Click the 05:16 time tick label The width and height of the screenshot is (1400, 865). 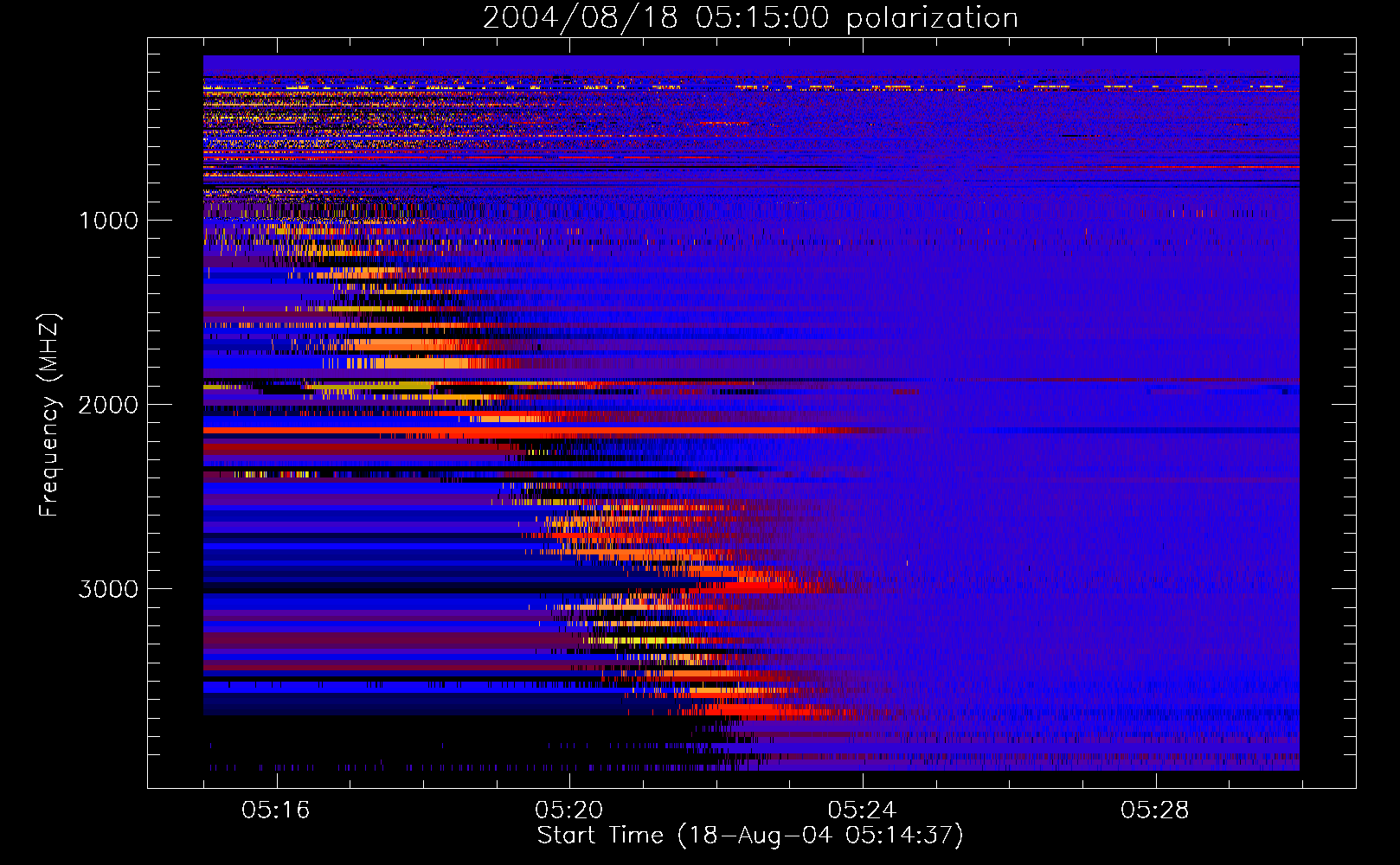[x=276, y=811]
